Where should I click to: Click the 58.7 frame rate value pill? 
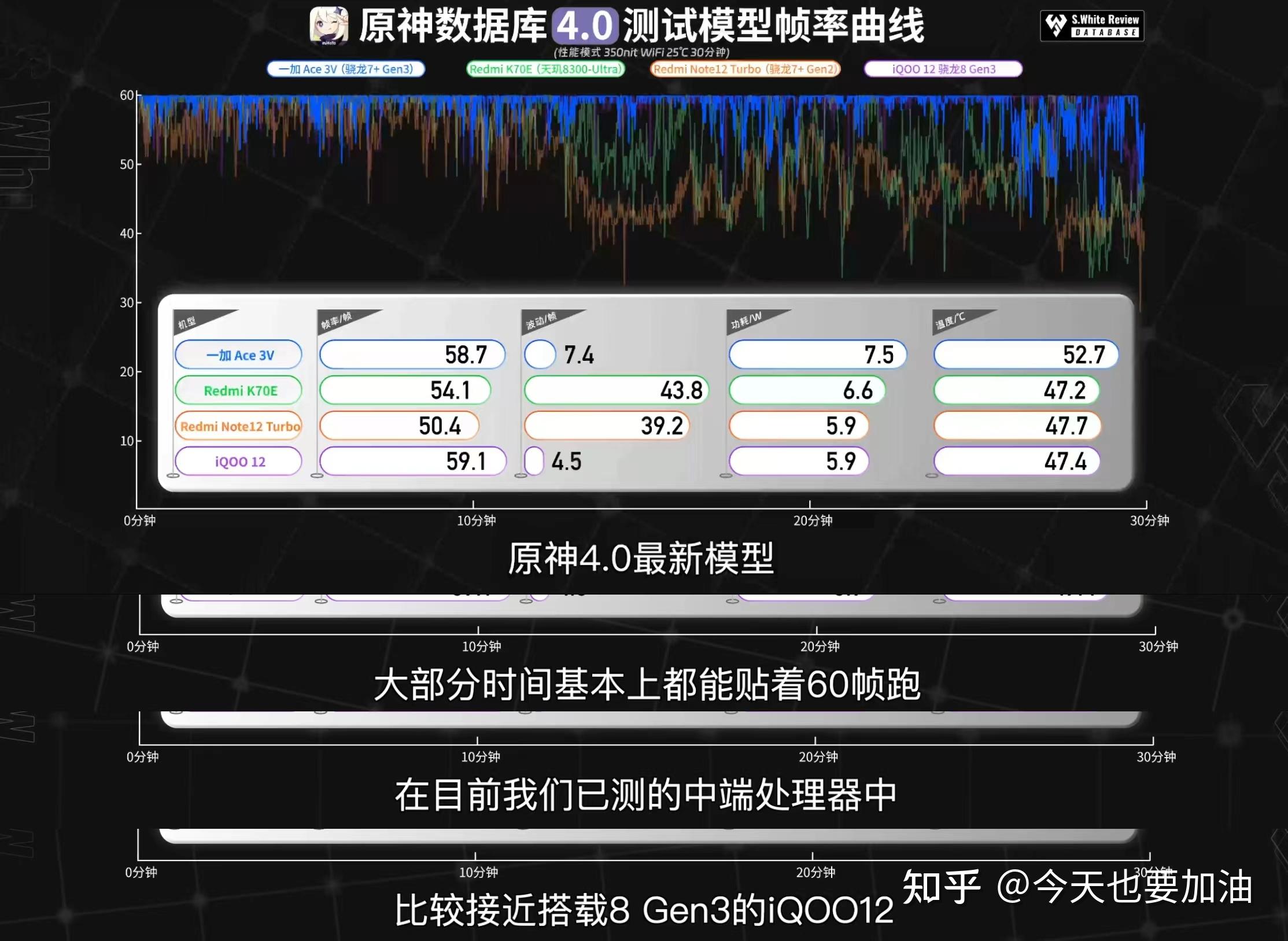coord(412,355)
